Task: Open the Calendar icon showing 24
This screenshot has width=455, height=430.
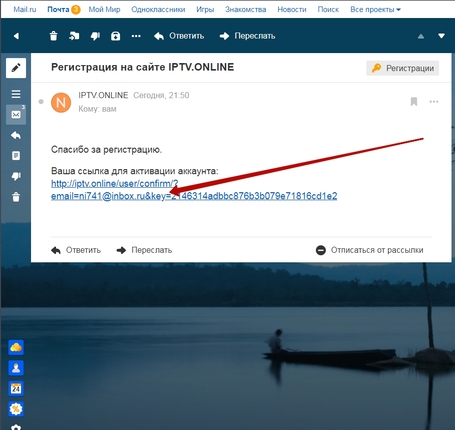Action: [16, 388]
